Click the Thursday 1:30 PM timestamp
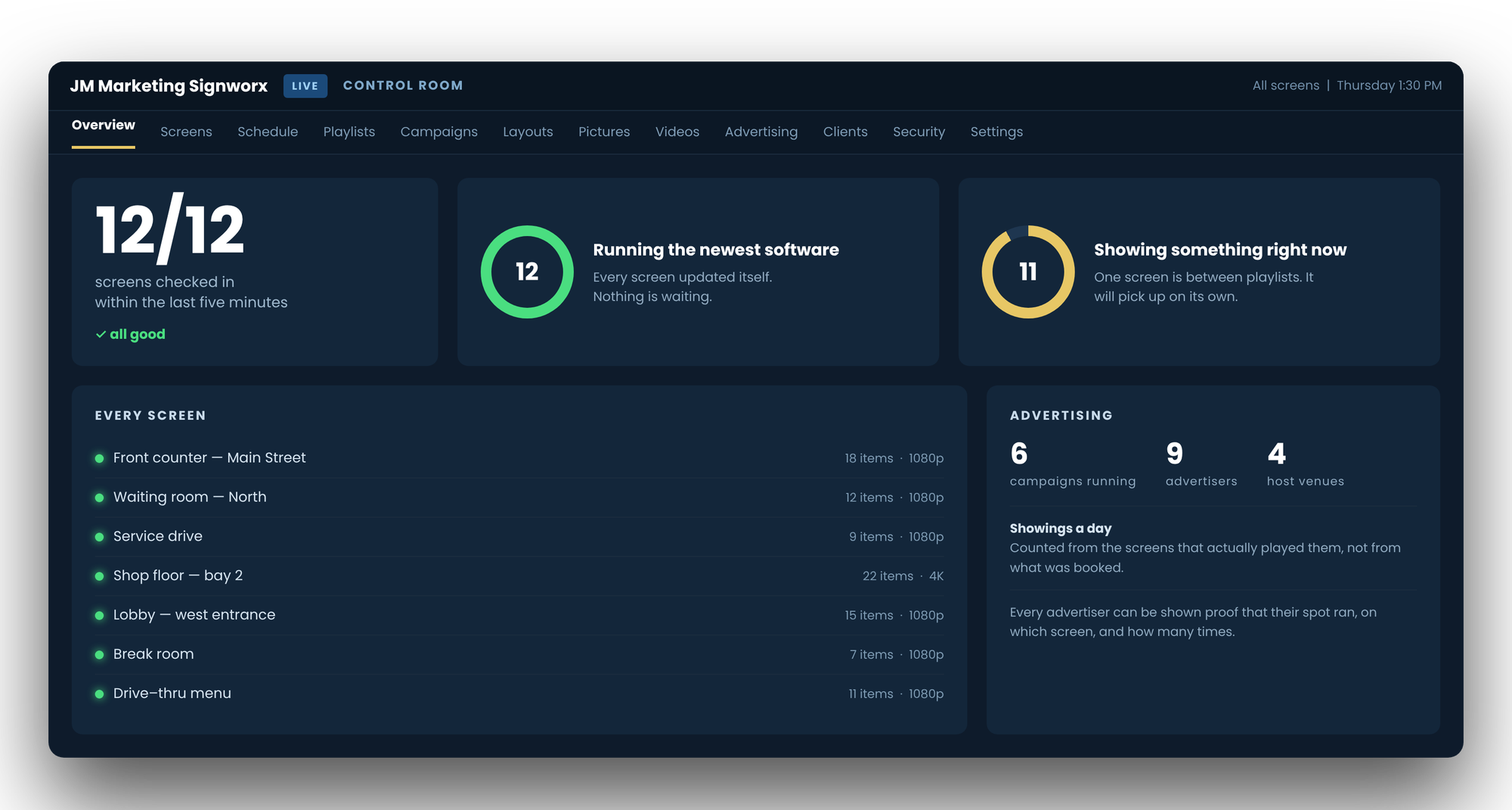 point(1389,85)
